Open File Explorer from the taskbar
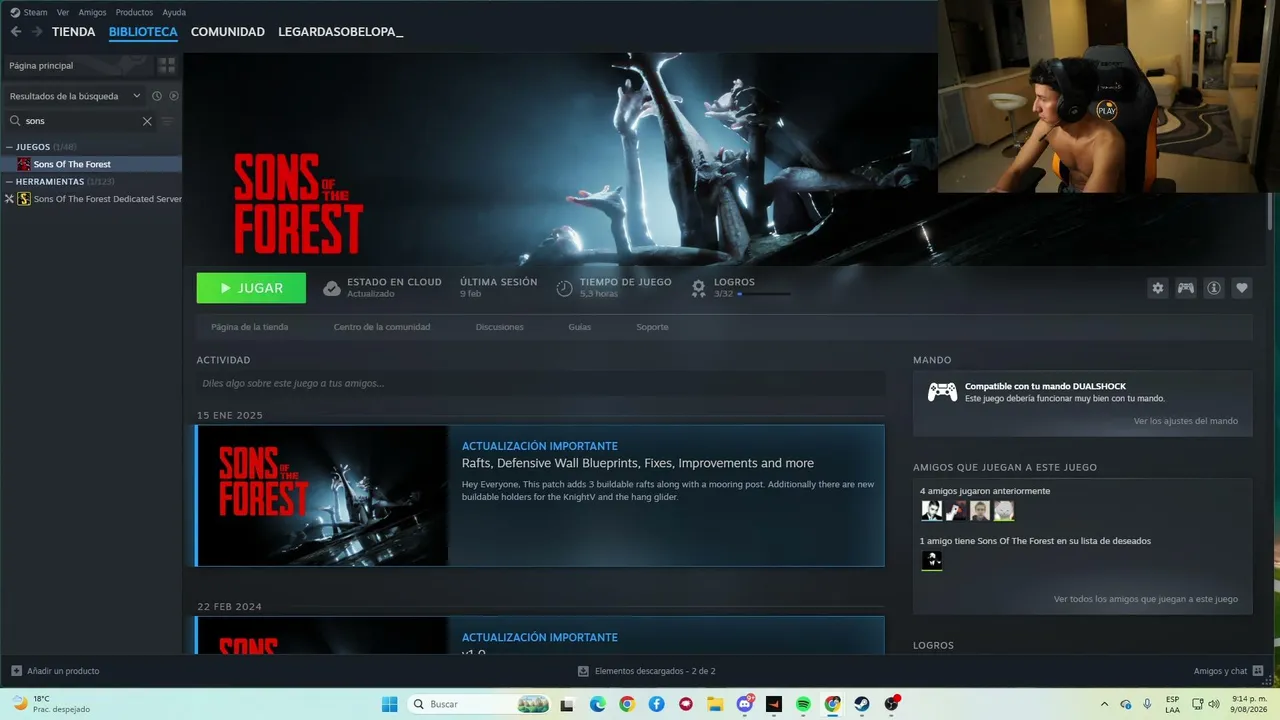The image size is (1280, 720). coord(715,704)
